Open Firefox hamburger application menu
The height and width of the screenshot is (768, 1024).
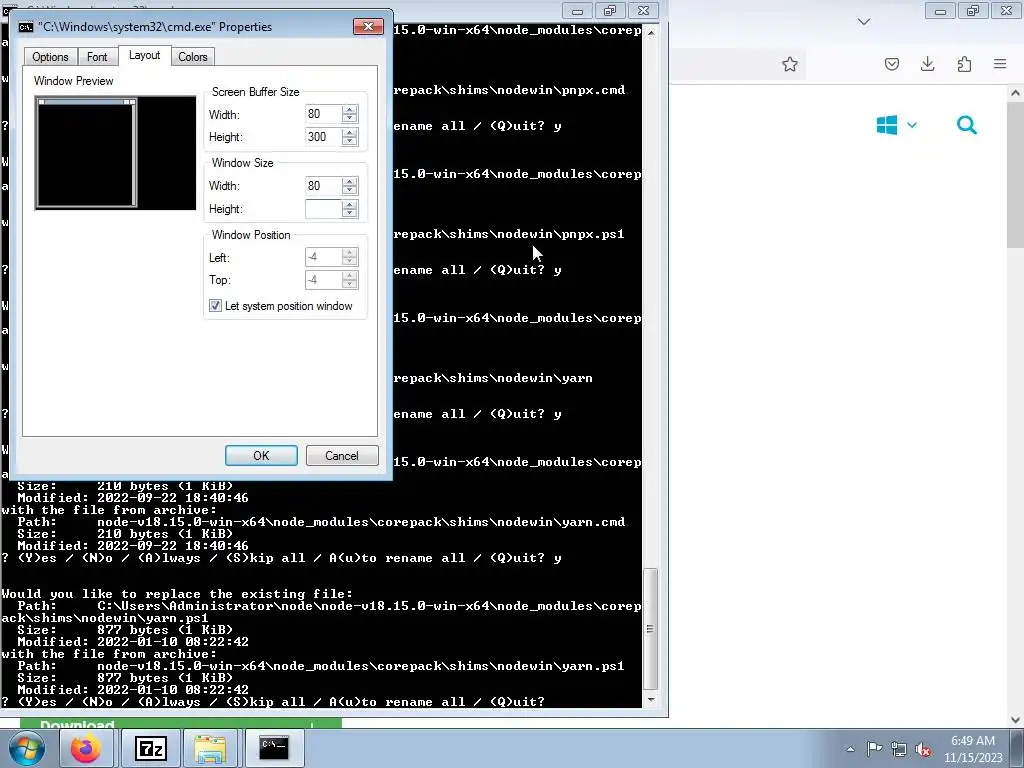coord(1000,64)
